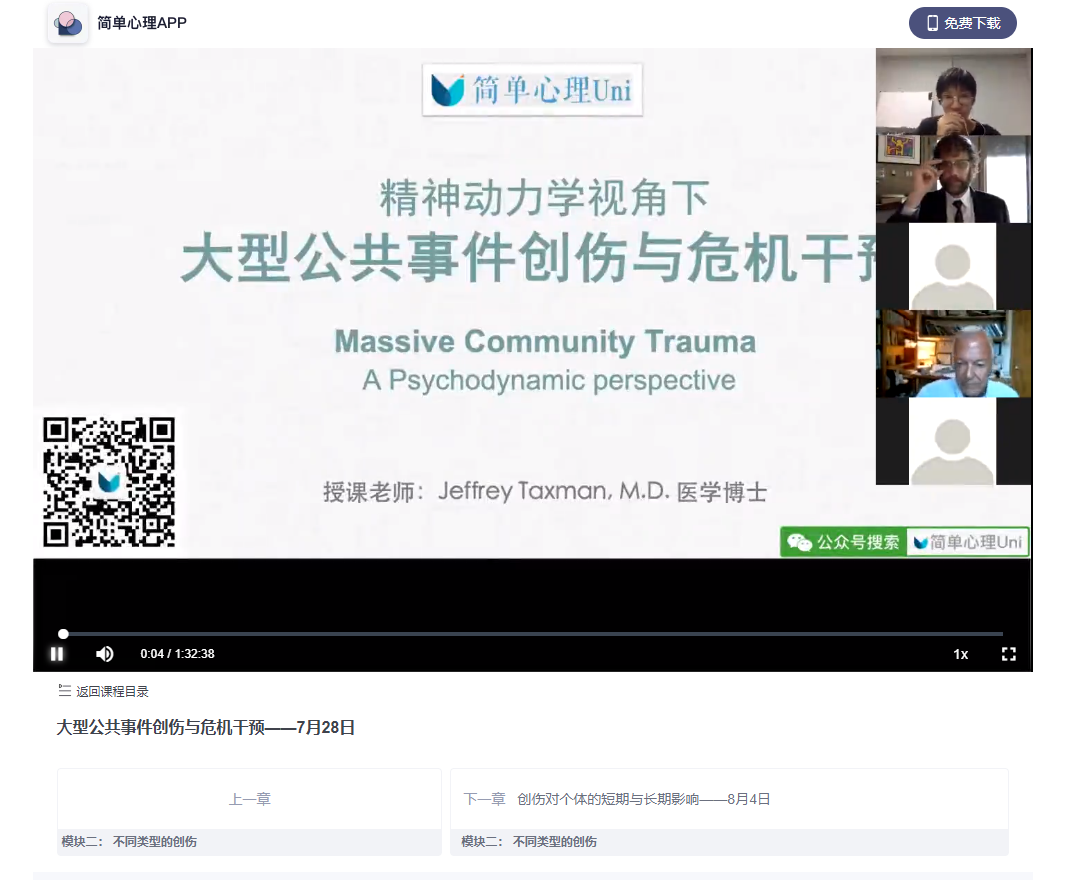
Task: Click 返回课程目录 to return to catalog
Action: 112,692
